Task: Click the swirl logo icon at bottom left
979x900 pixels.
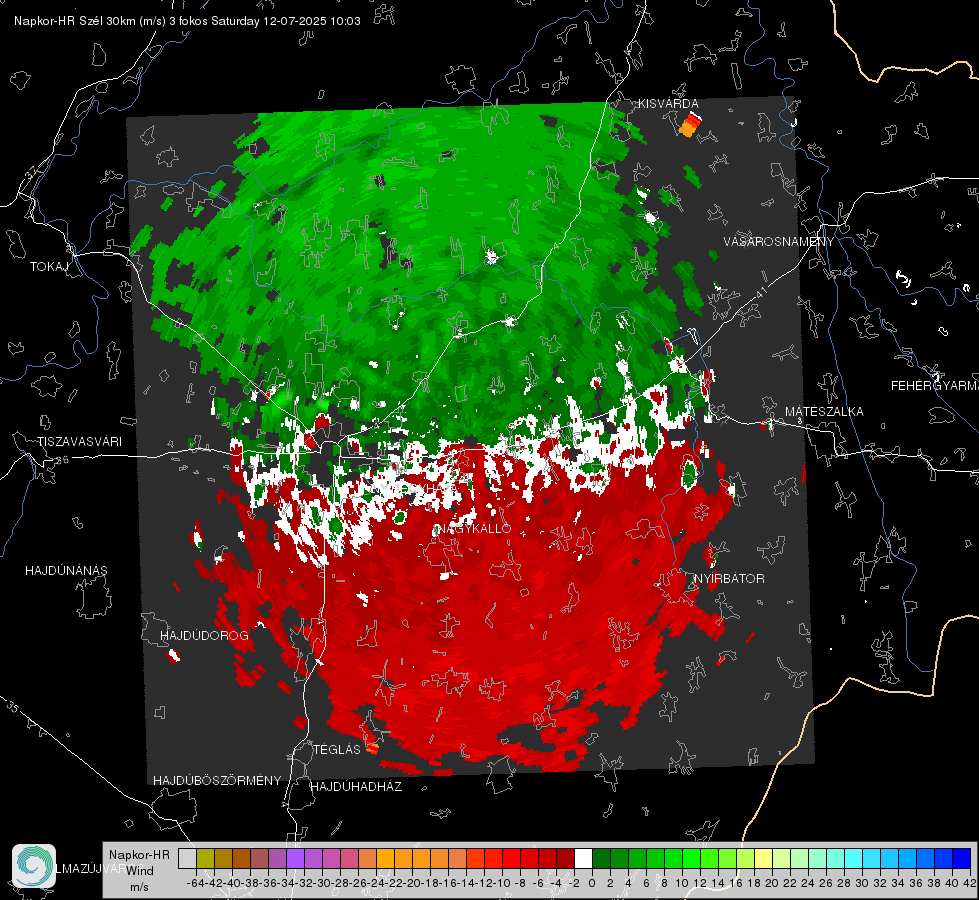Action: coord(34,866)
